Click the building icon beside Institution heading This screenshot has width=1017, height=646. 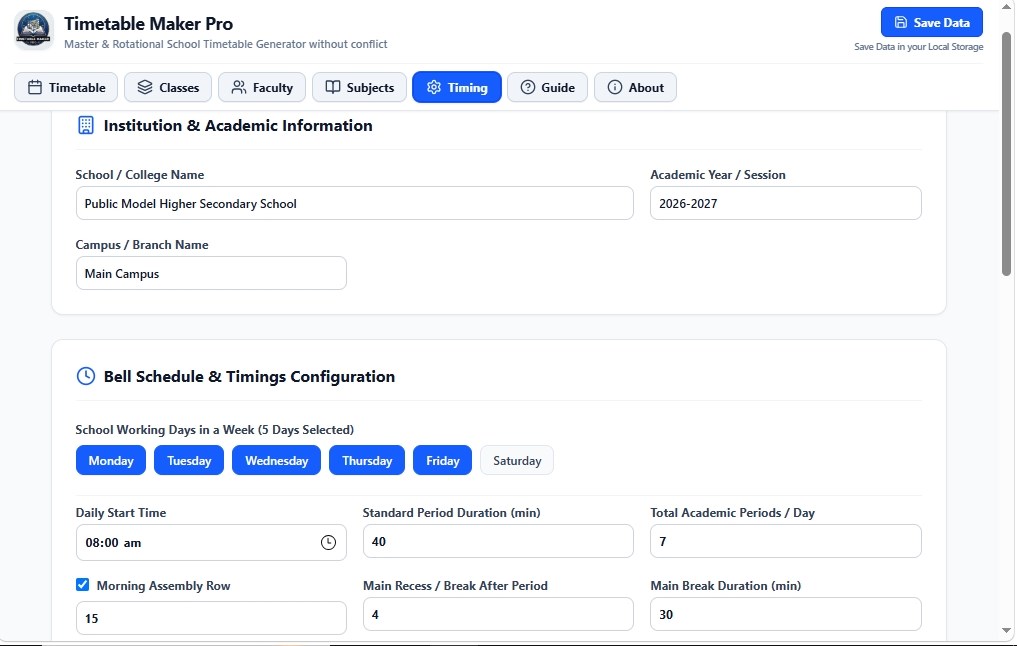pos(86,125)
